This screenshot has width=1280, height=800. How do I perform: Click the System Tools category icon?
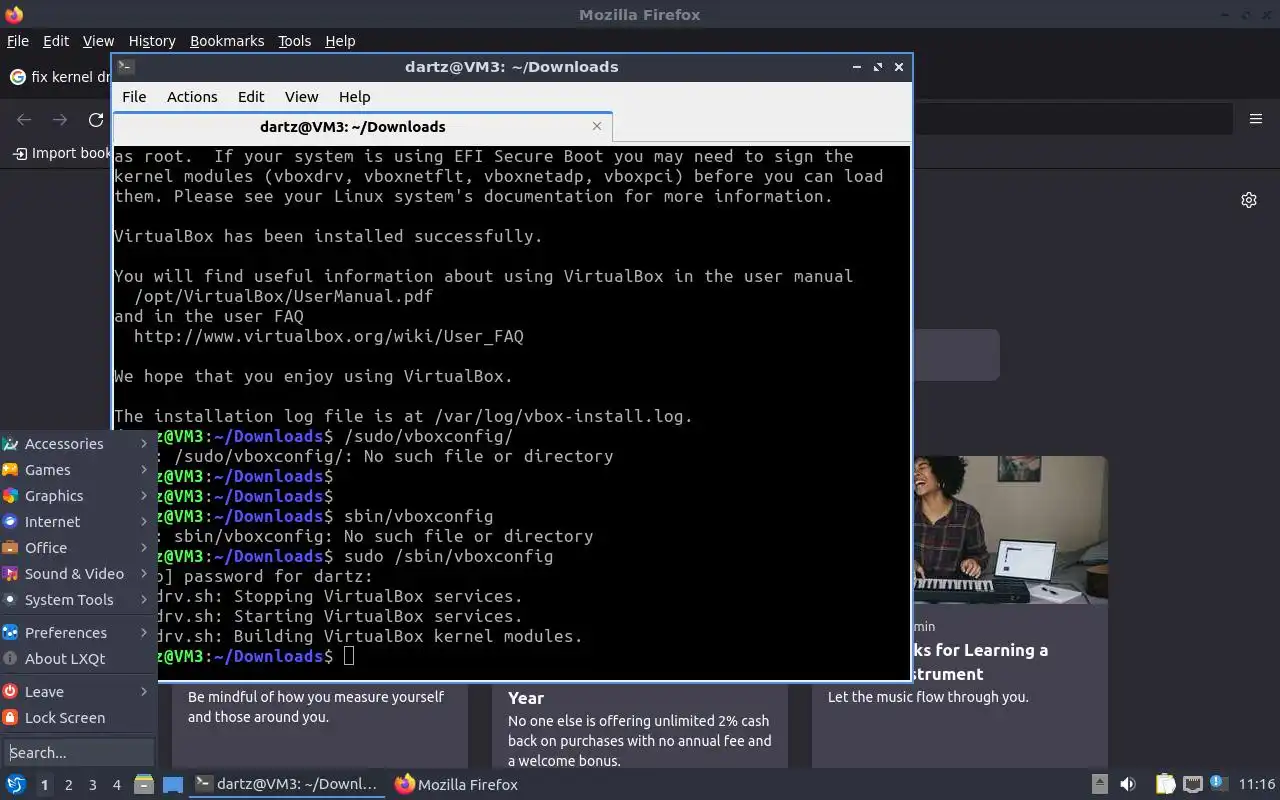(11, 600)
